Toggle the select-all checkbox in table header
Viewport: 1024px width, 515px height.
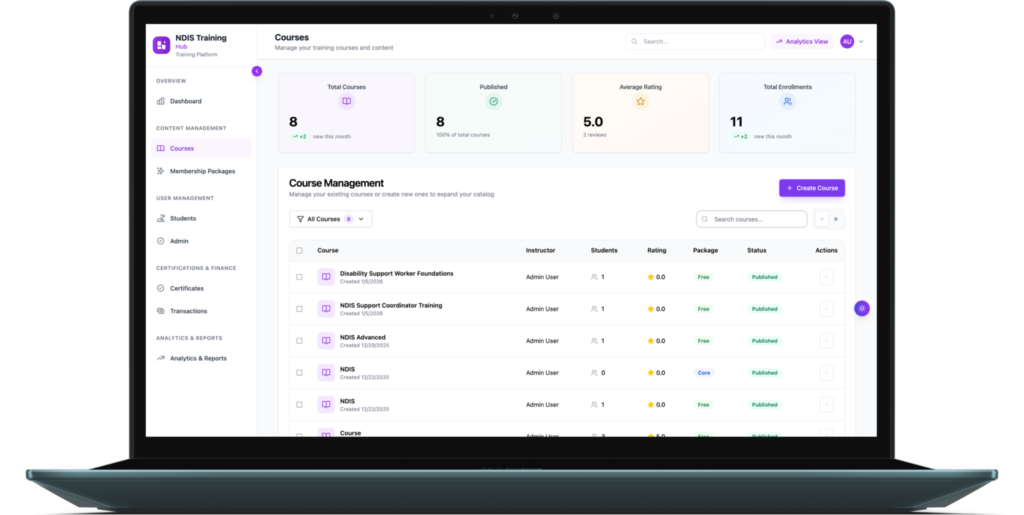pyautogui.click(x=299, y=250)
